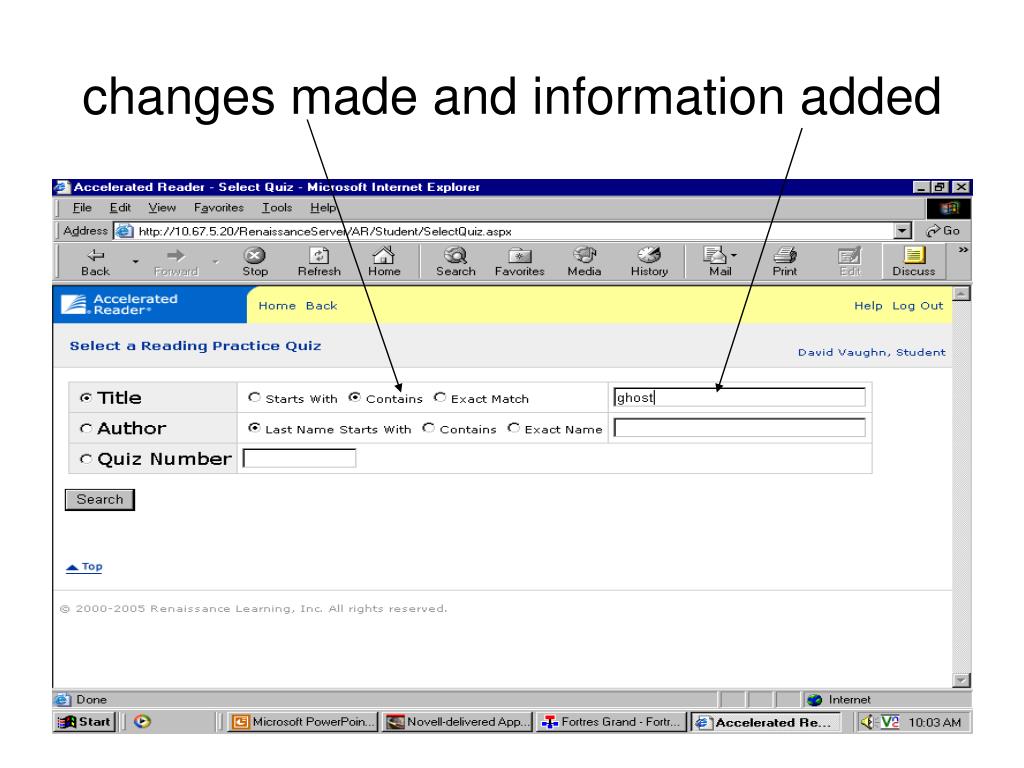Screen dimensions: 1024x768
Task: Click the Internet zone globe icon in the status bar
Action: point(814,699)
